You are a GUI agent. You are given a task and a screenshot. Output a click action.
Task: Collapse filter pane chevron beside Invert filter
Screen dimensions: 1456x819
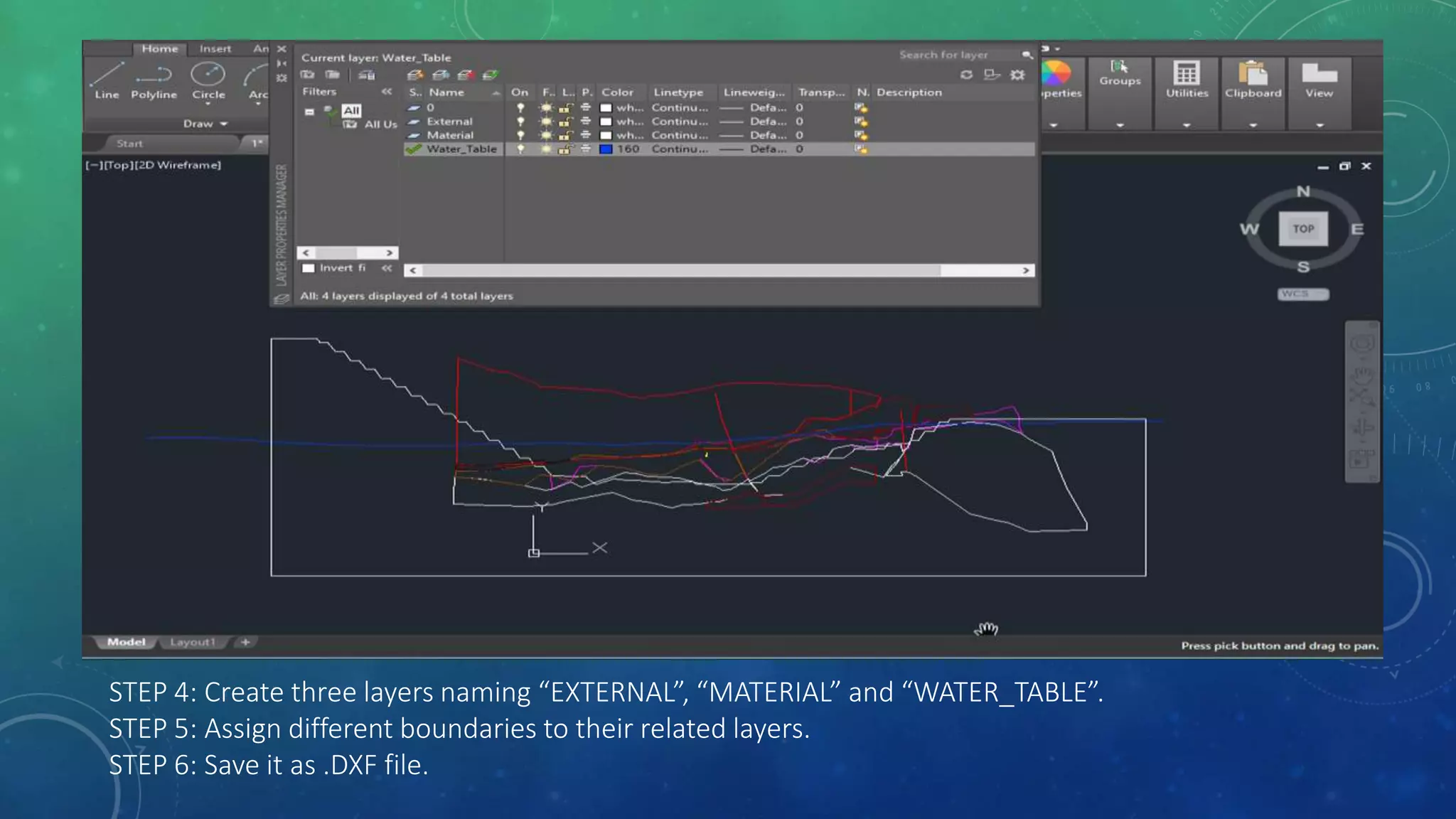click(x=387, y=268)
